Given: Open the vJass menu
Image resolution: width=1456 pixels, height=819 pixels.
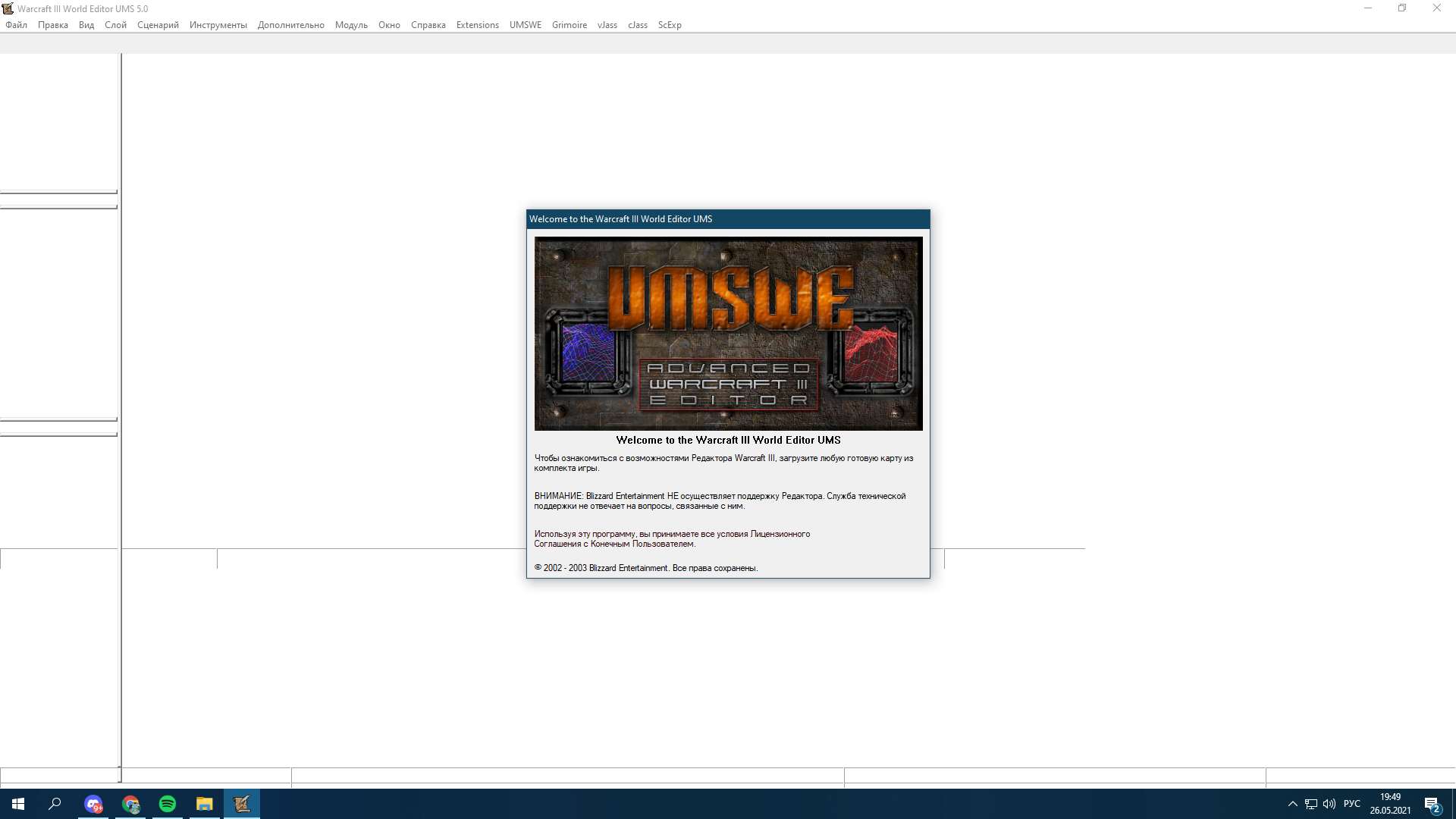Looking at the screenshot, I should tap(607, 25).
